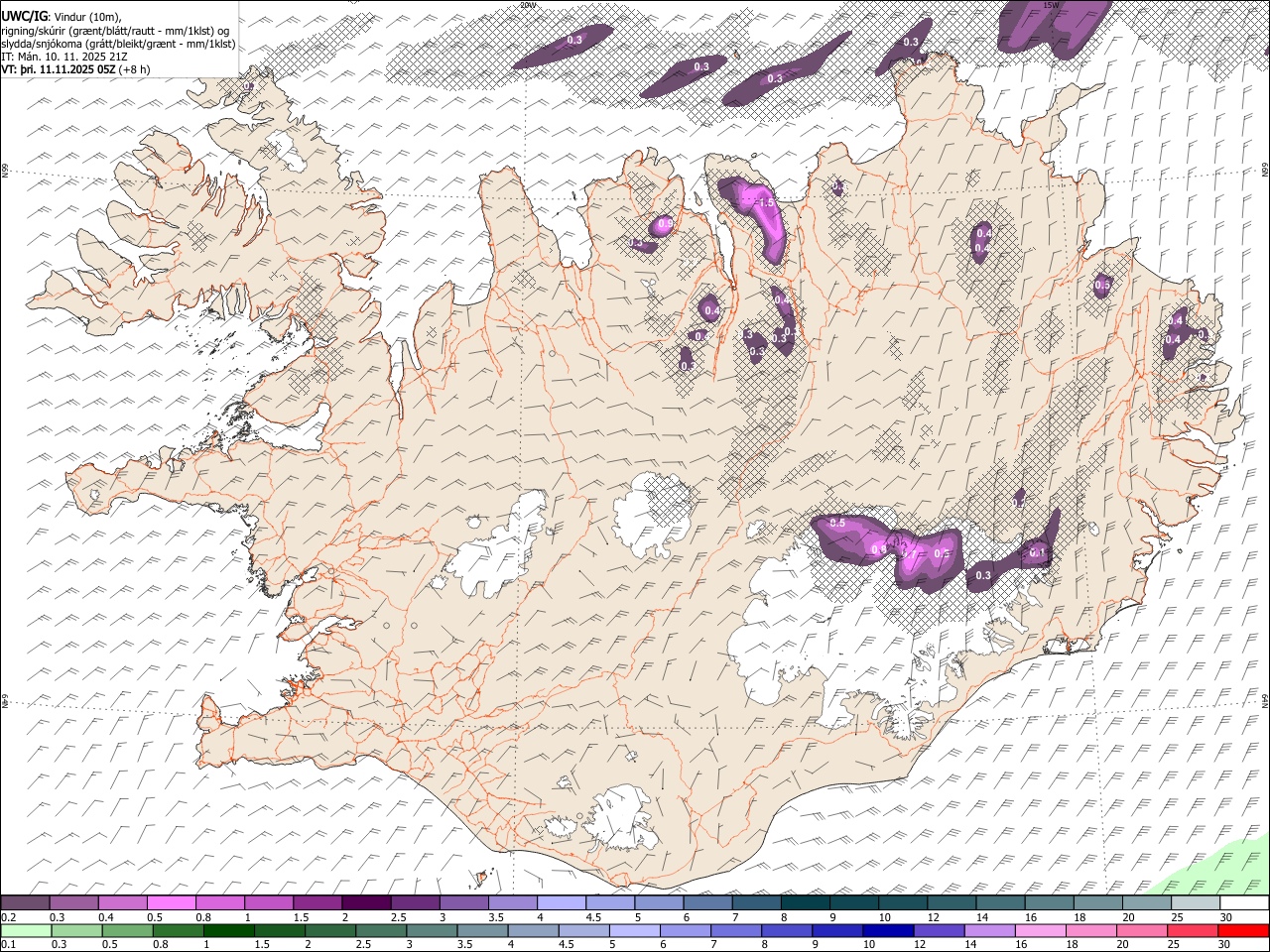
Task: Click the 'IT: Mán. 10. 11. 2025 21Z' line
Action: coord(63,57)
